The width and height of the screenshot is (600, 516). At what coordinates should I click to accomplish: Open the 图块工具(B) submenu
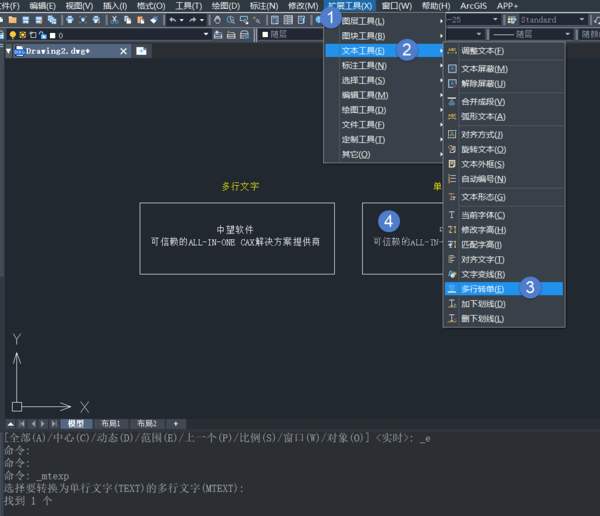(384, 36)
